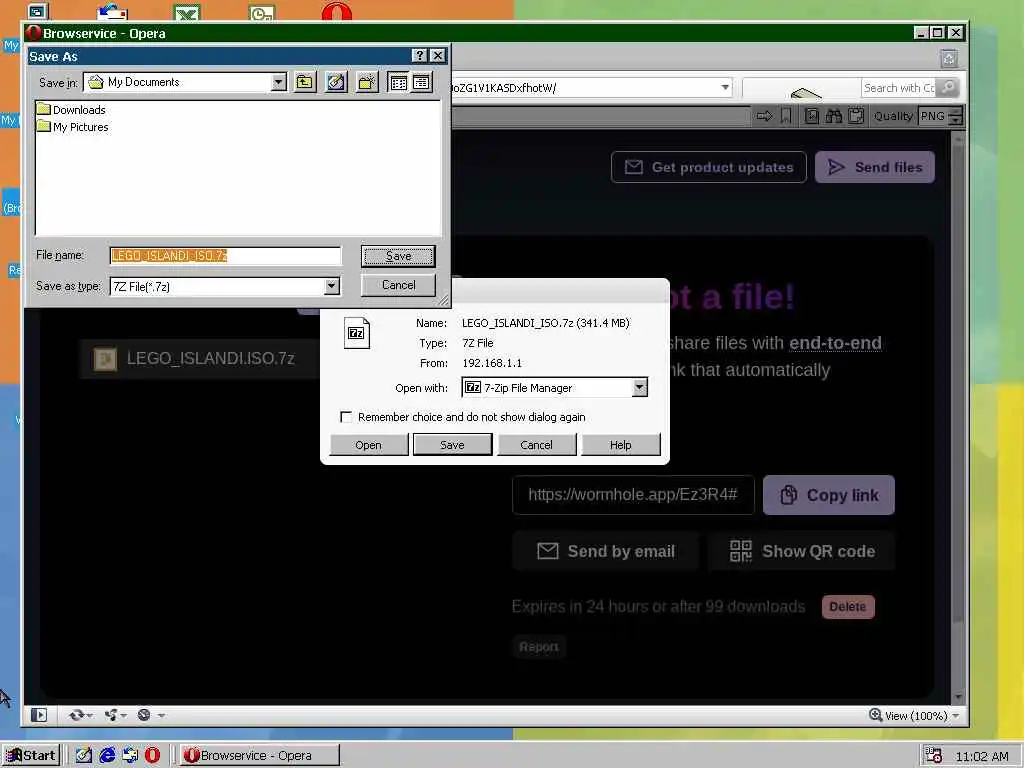This screenshot has width=1024, height=768.
Task: Open the address bar history dropdown
Action: 725,88
